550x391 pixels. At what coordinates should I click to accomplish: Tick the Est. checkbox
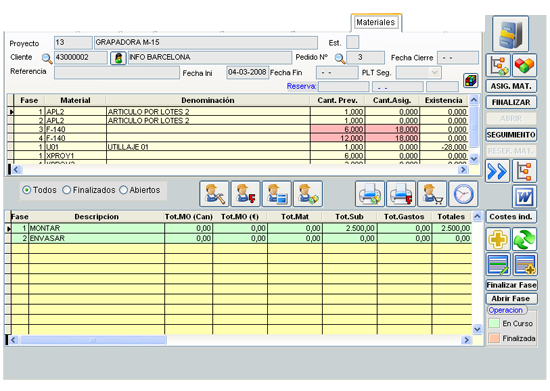point(353,42)
